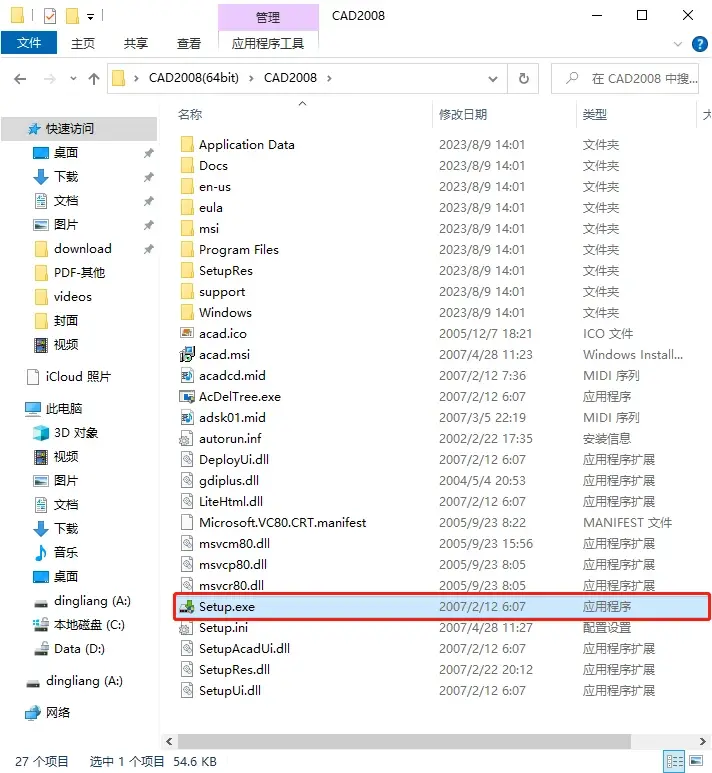The height and width of the screenshot is (773, 712).
Task: Click the horizontal scrollbar right arrow
Action: pos(702,741)
